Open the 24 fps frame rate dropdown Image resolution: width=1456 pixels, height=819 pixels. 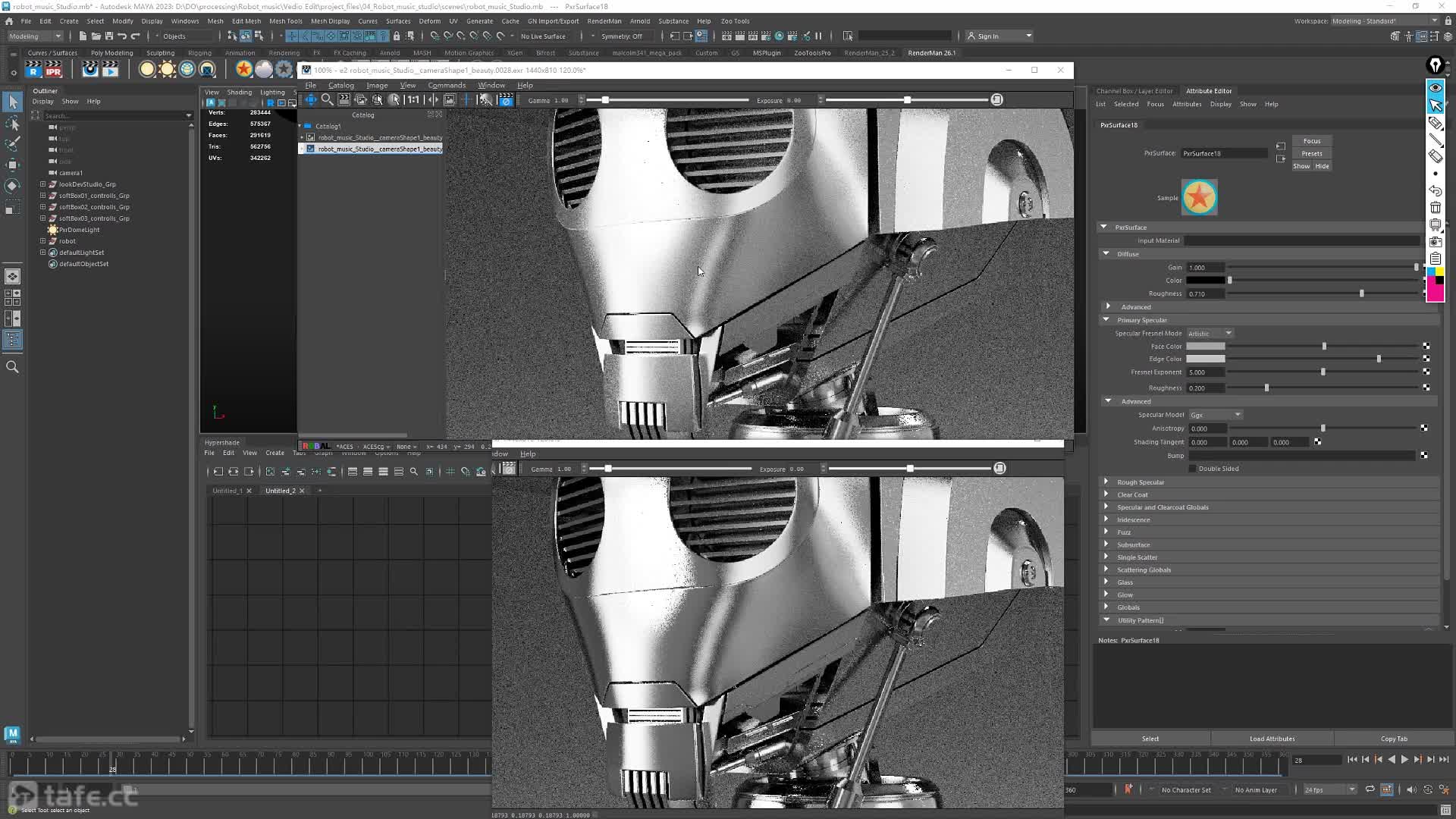click(1329, 790)
